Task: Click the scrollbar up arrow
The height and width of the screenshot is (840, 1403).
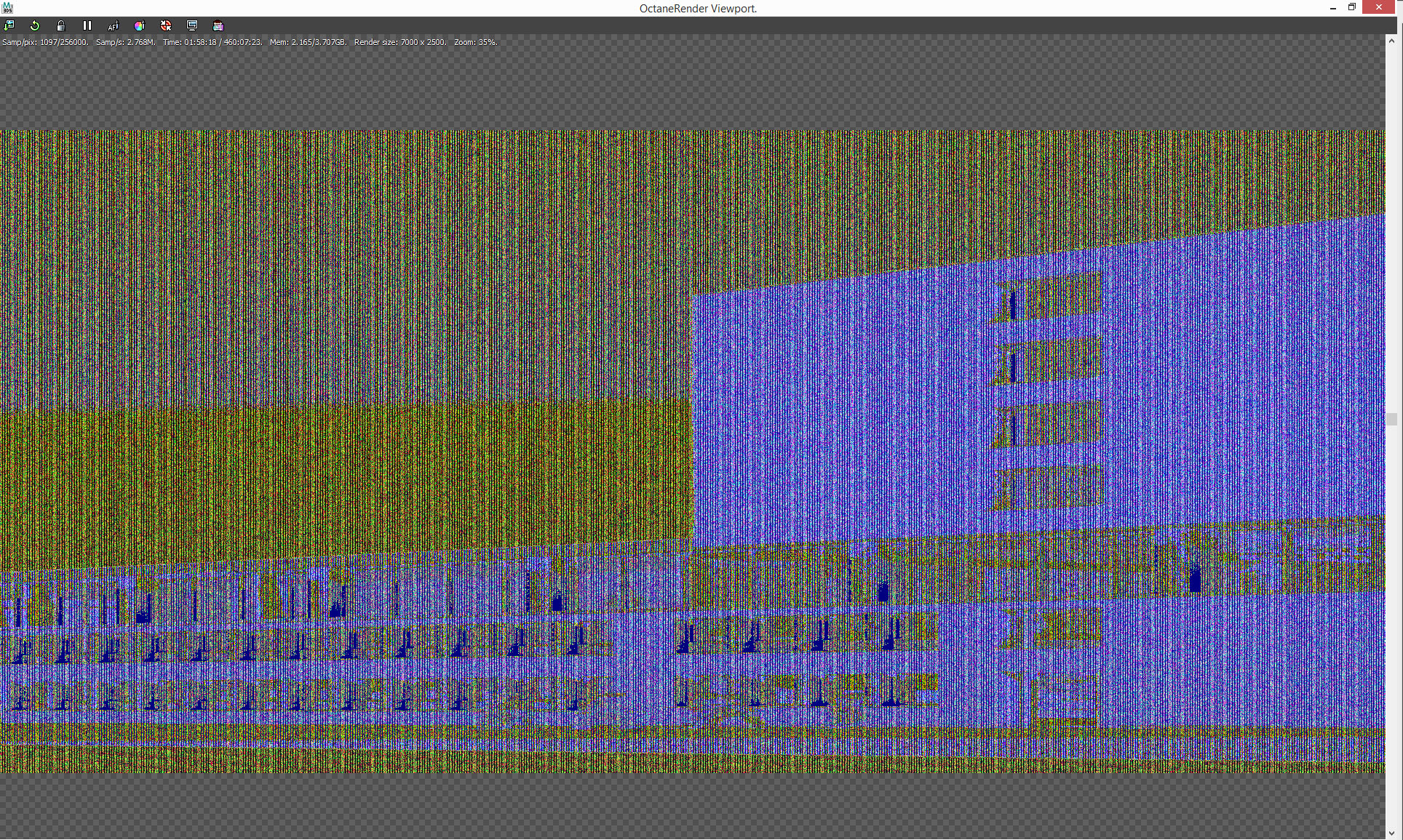Action: [x=1392, y=41]
